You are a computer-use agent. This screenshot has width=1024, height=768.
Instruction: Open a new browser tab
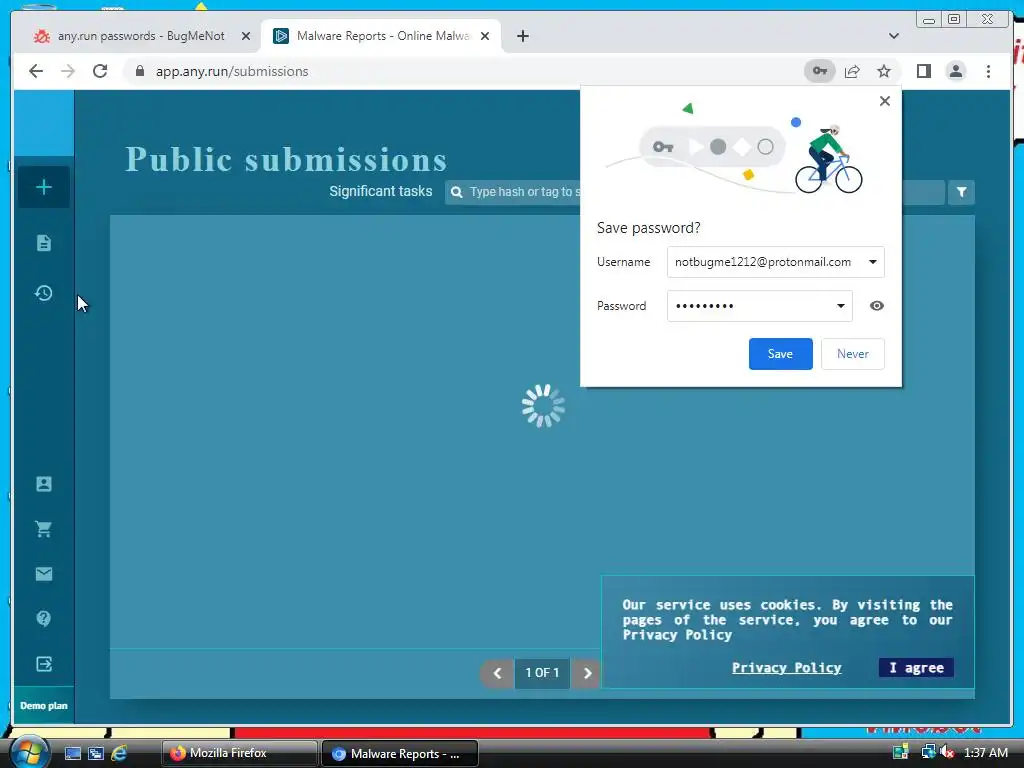tap(522, 36)
